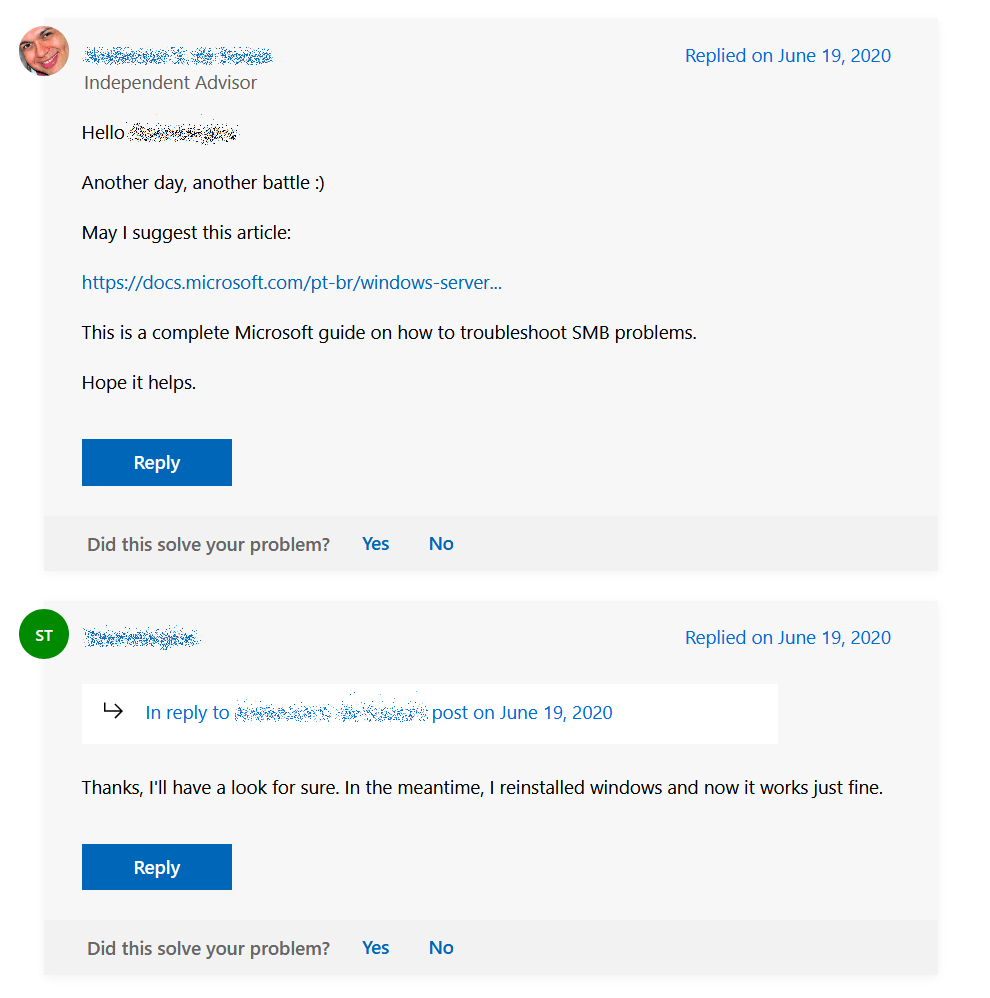This screenshot has height=998, width=990.
Task: Open the 'In reply to ... post on June 19, 2020' link
Action: point(378,713)
